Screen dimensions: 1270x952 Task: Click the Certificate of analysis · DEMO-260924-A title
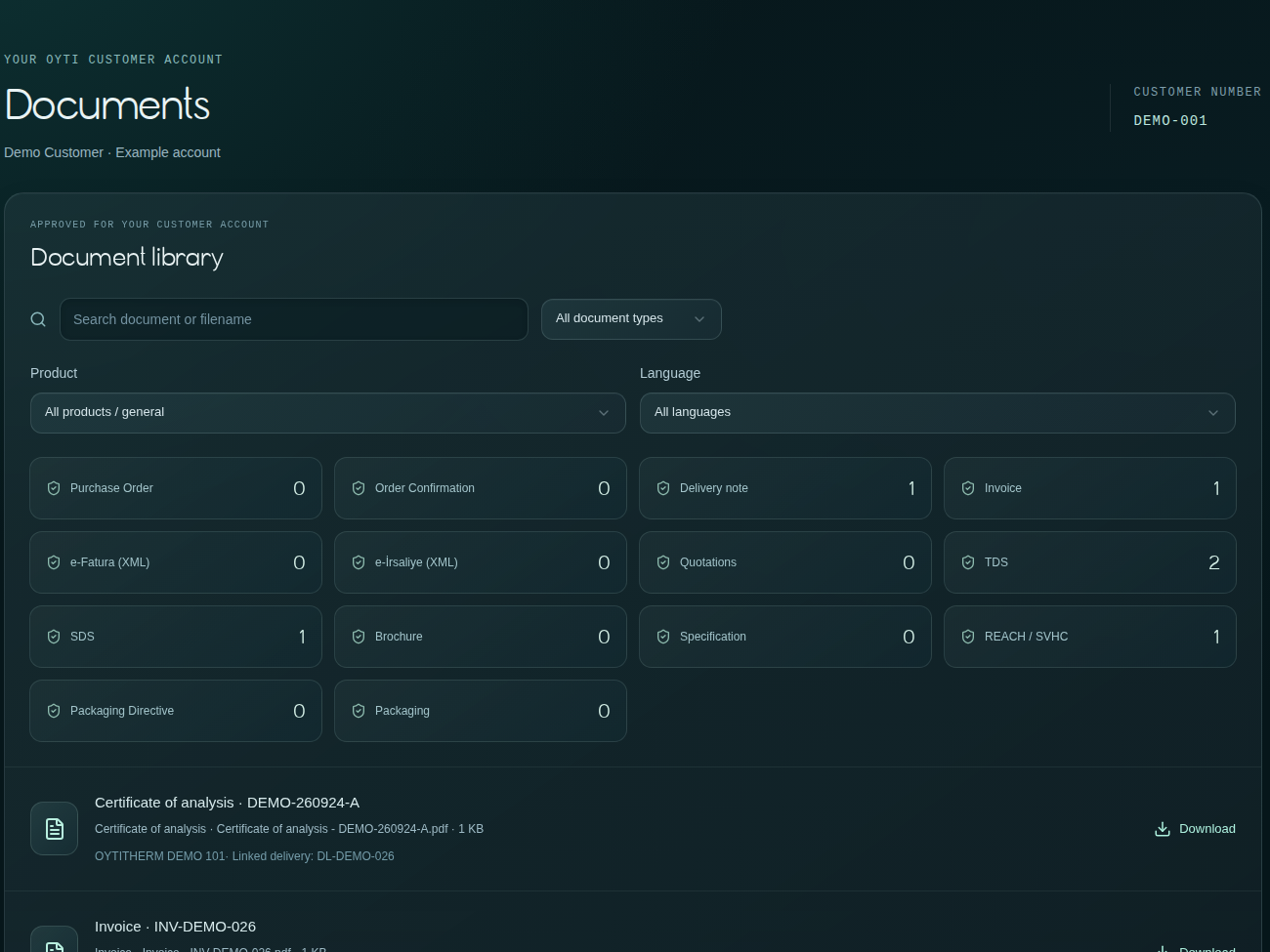point(227,803)
